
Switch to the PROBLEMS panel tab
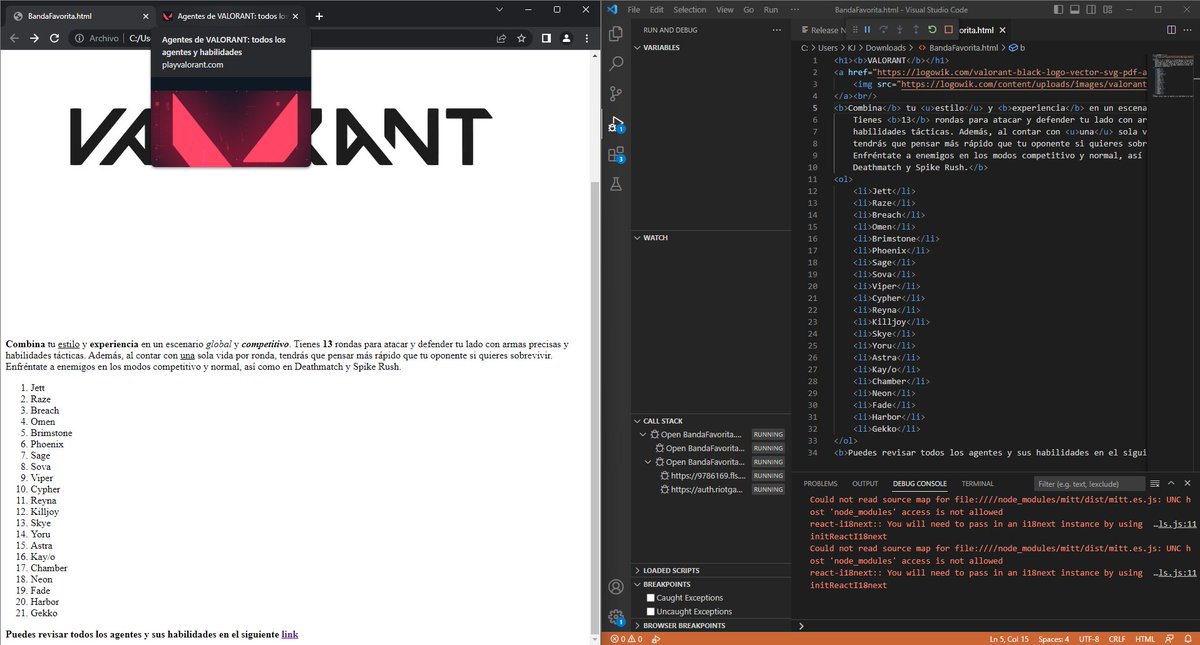tap(821, 484)
